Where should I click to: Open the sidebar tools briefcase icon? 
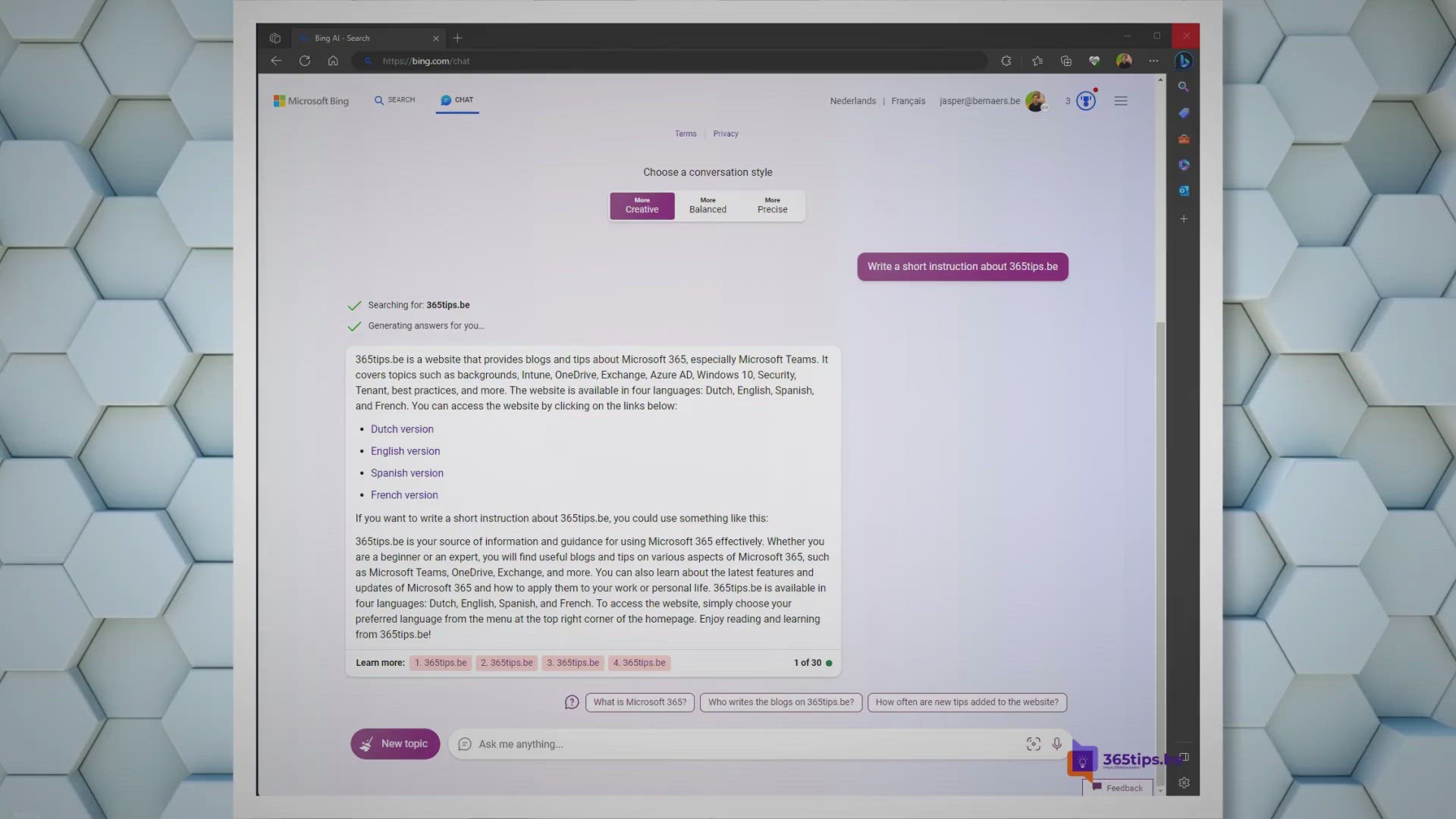tap(1184, 139)
